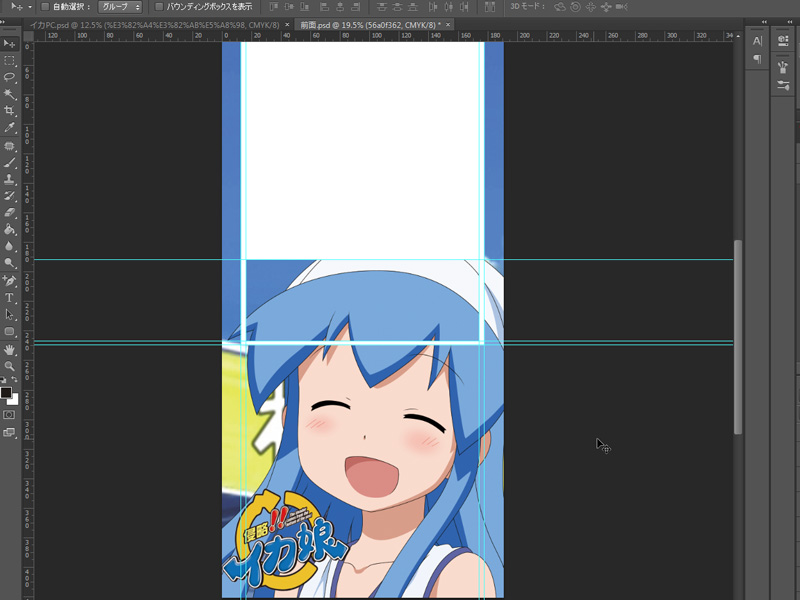Enable バウンディングボックスを表示 checkbox
The image size is (800, 600).
[159, 7]
